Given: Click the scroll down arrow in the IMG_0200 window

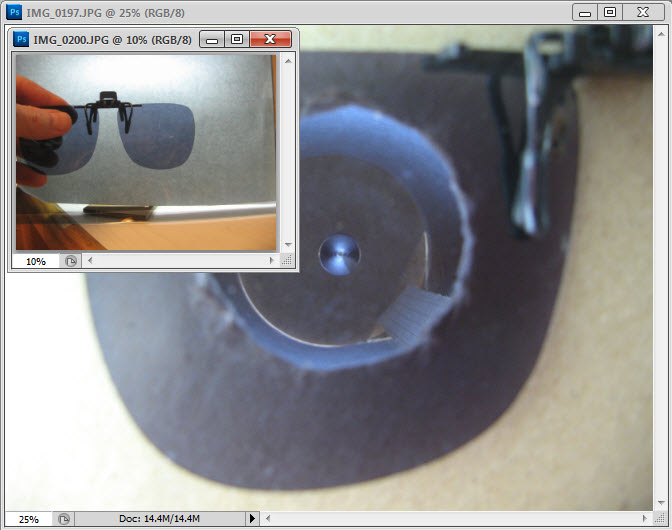Looking at the screenshot, I should (288, 245).
